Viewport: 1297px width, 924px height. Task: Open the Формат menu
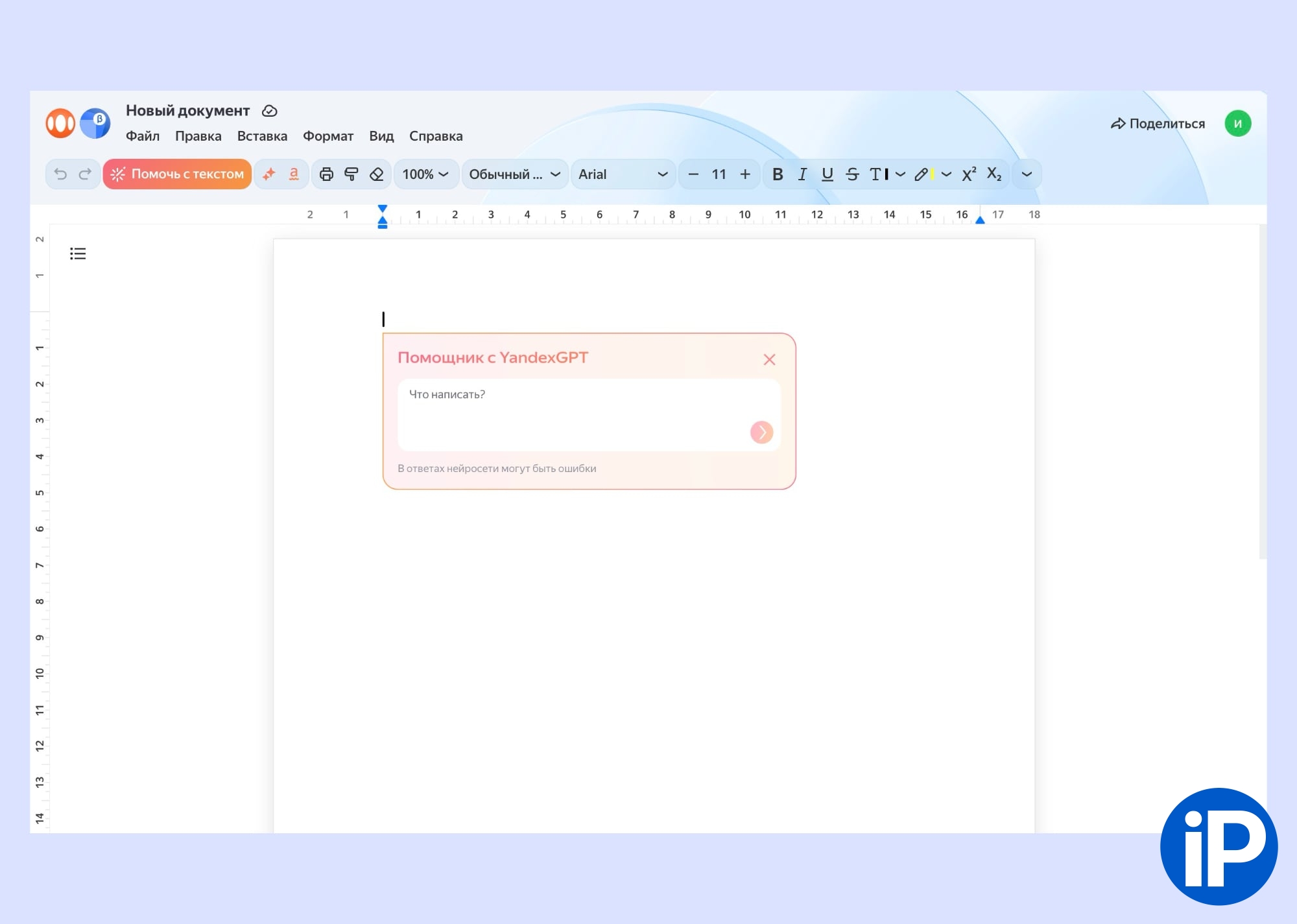click(328, 136)
